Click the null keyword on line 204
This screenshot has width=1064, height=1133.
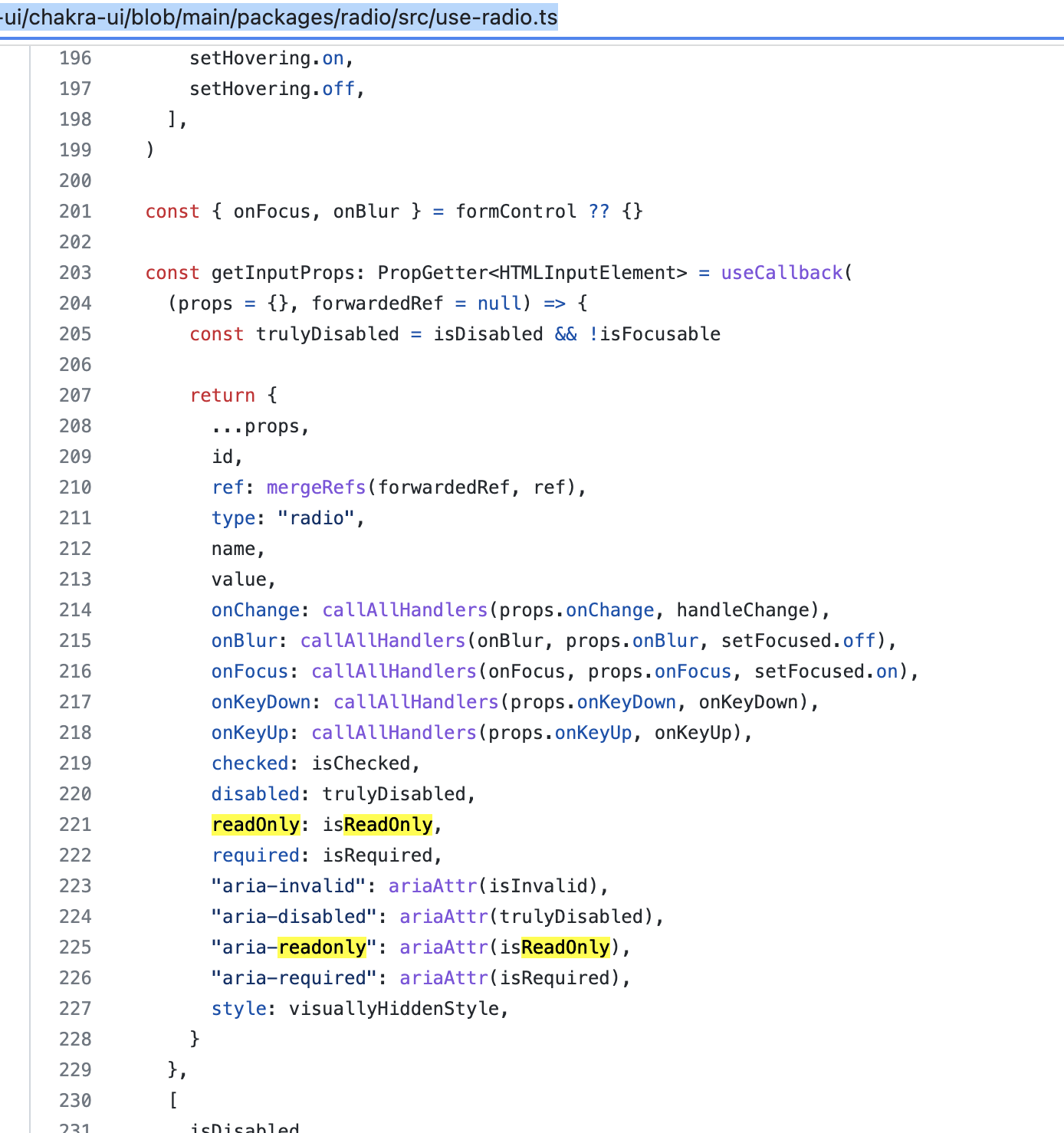coord(499,303)
